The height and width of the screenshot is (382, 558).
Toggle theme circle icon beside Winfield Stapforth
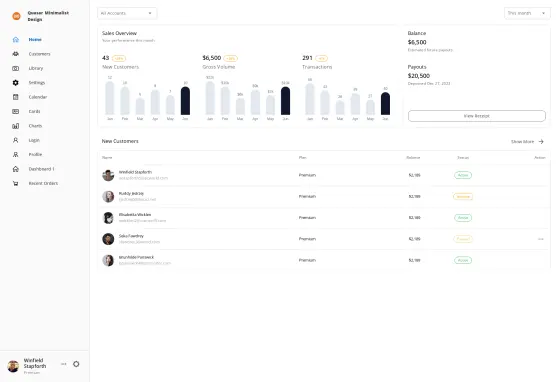tap(76, 364)
